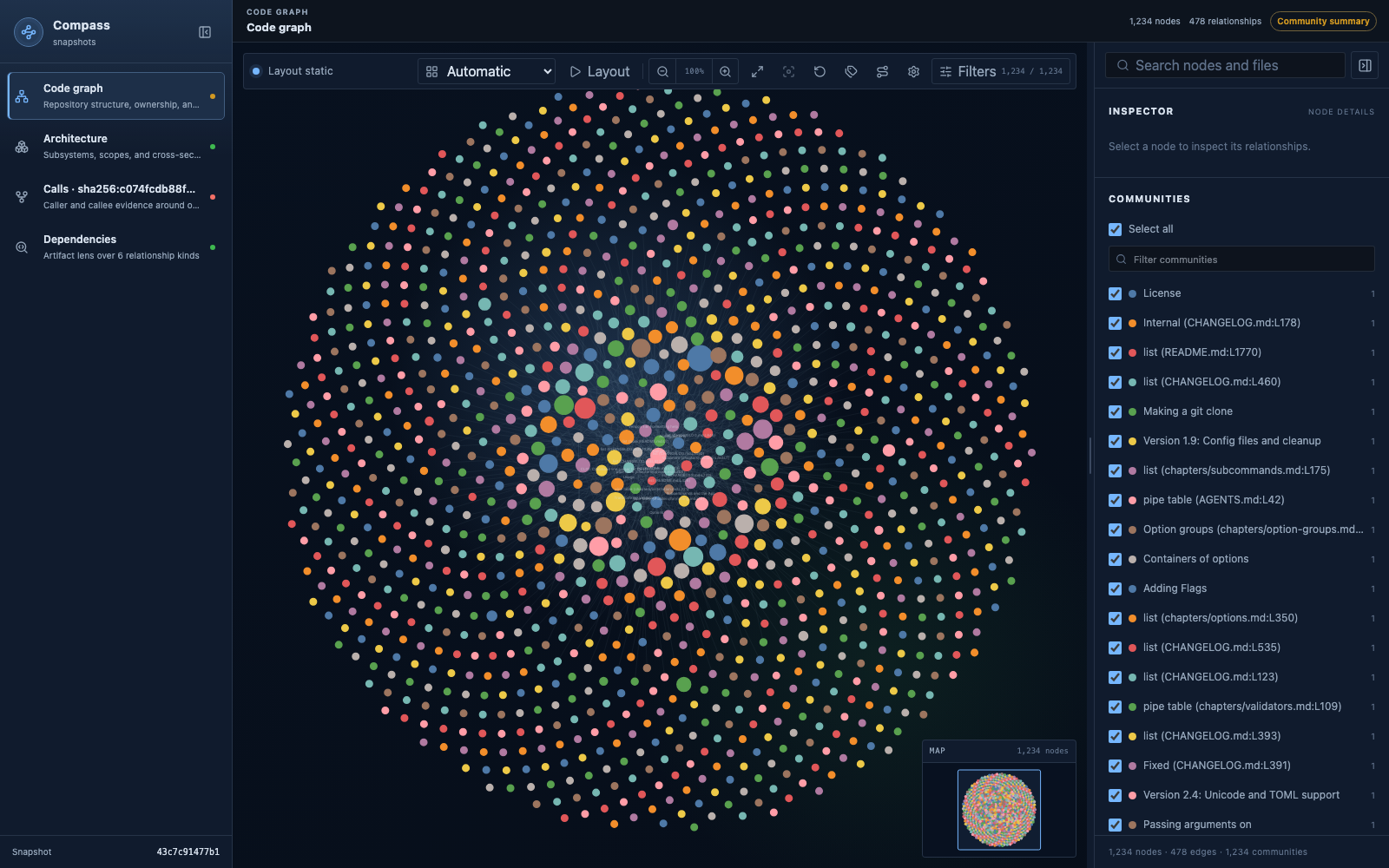Screen dimensions: 1389x868
Task: Click the Calls branch icon in sidebar
Action: coord(22,197)
